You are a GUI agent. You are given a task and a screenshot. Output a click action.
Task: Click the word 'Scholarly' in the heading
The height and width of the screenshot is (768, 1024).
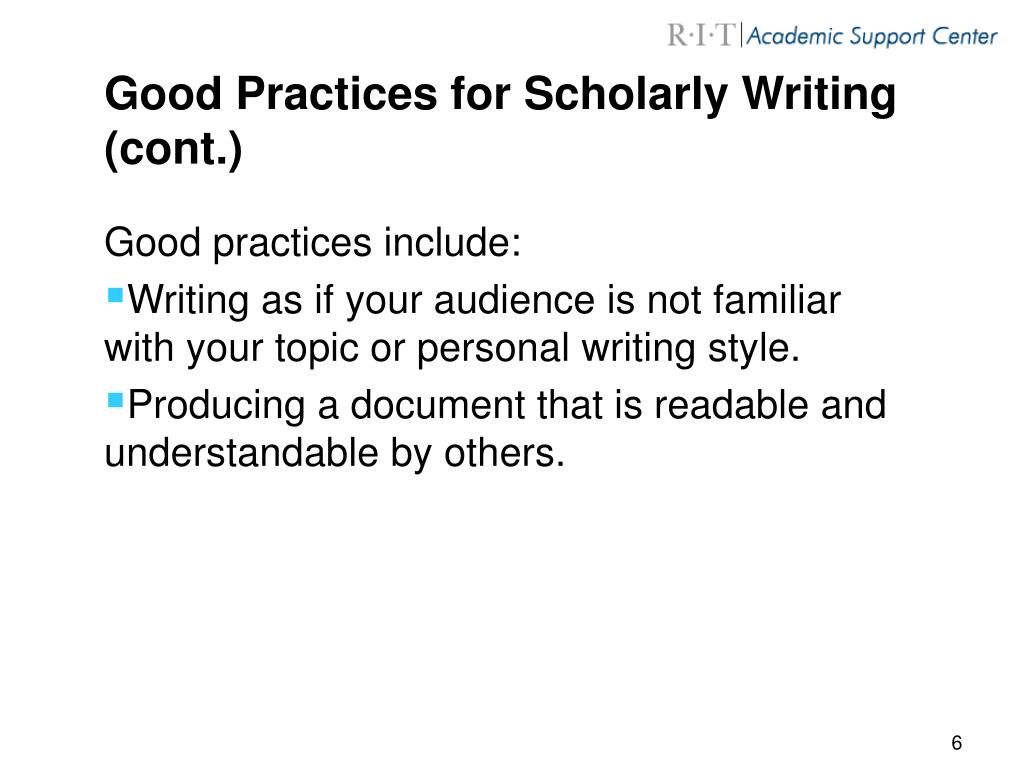pos(626,95)
